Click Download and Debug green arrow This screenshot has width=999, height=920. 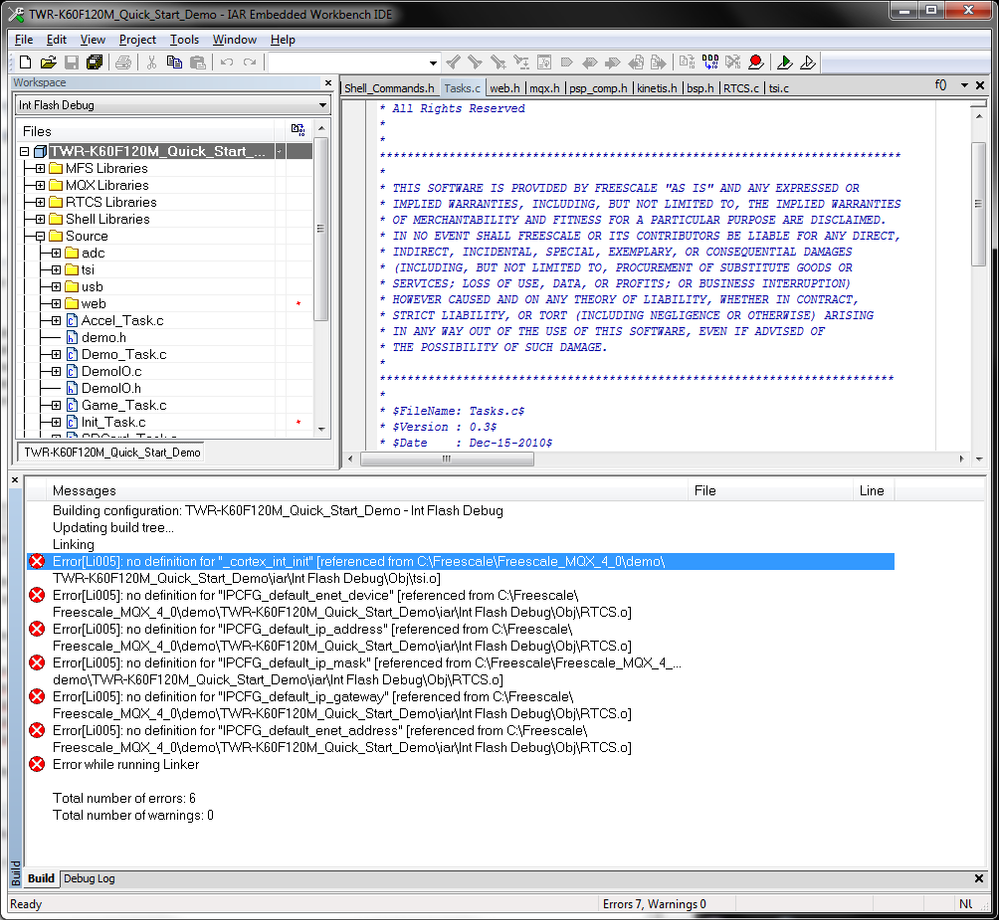pyautogui.click(x=785, y=62)
